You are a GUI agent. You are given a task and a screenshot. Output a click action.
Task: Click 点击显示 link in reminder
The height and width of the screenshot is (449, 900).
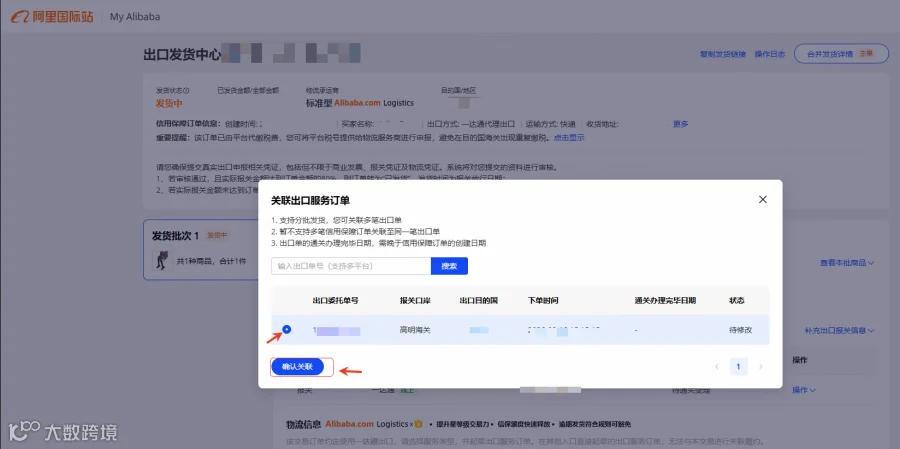tap(569, 138)
